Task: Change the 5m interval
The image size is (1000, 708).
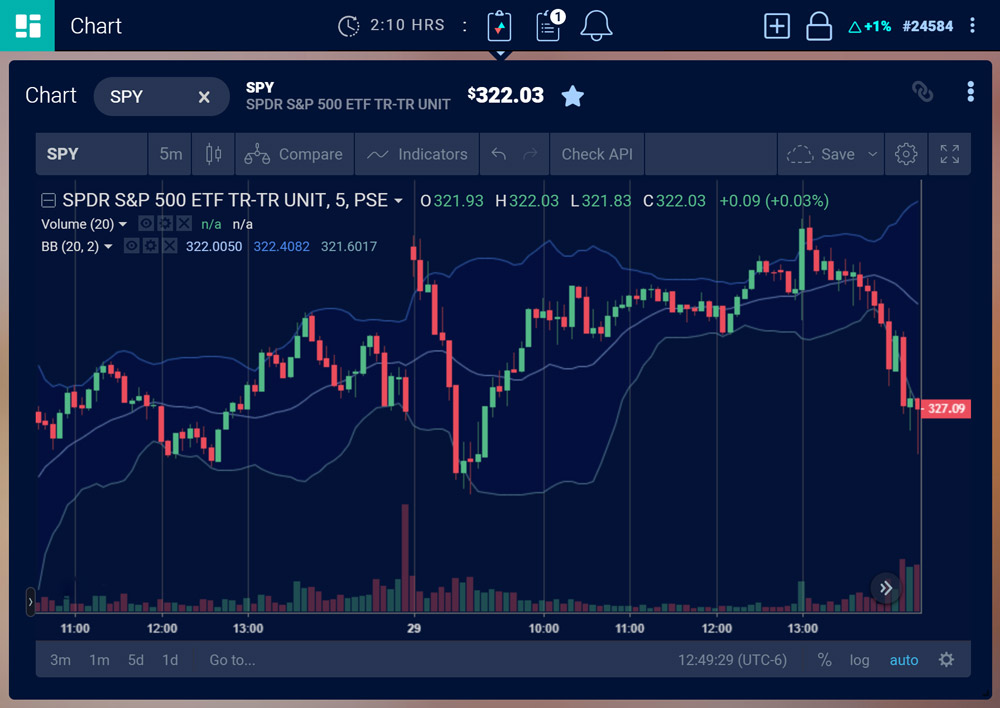Action: click(x=170, y=154)
